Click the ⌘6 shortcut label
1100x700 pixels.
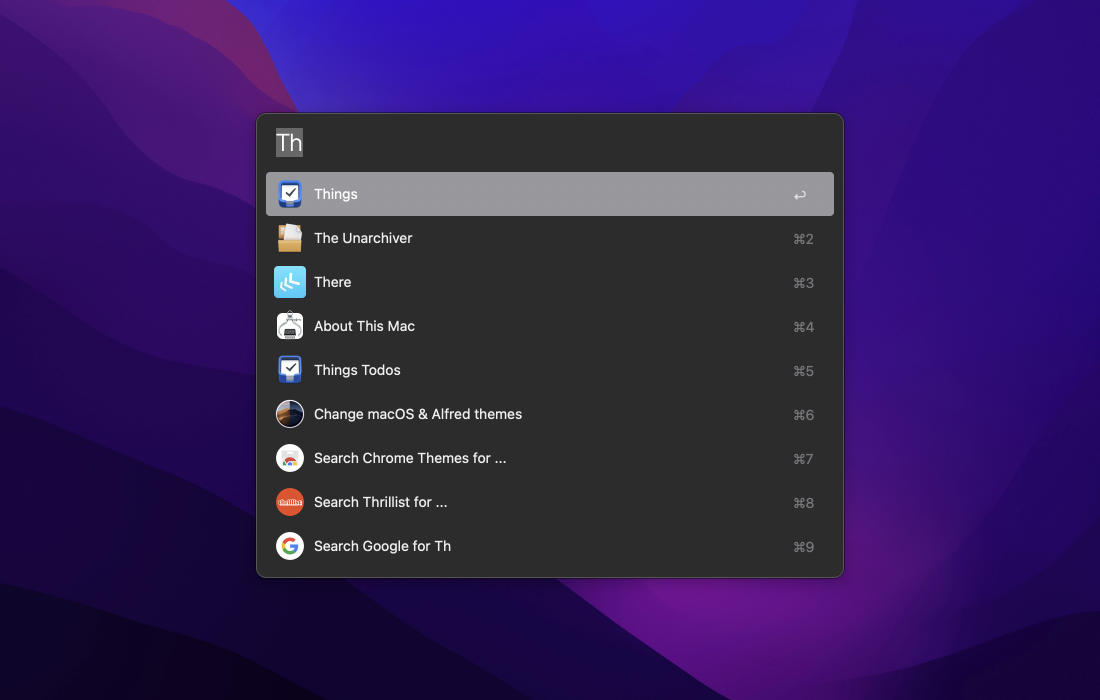click(x=803, y=415)
